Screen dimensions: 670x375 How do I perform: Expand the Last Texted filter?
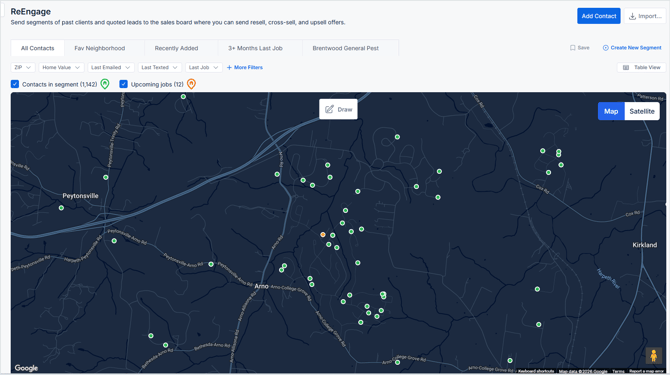tap(160, 67)
